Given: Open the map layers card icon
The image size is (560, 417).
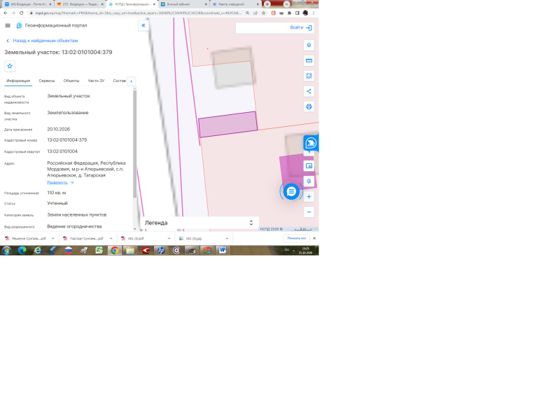Looking at the screenshot, I should [309, 60].
